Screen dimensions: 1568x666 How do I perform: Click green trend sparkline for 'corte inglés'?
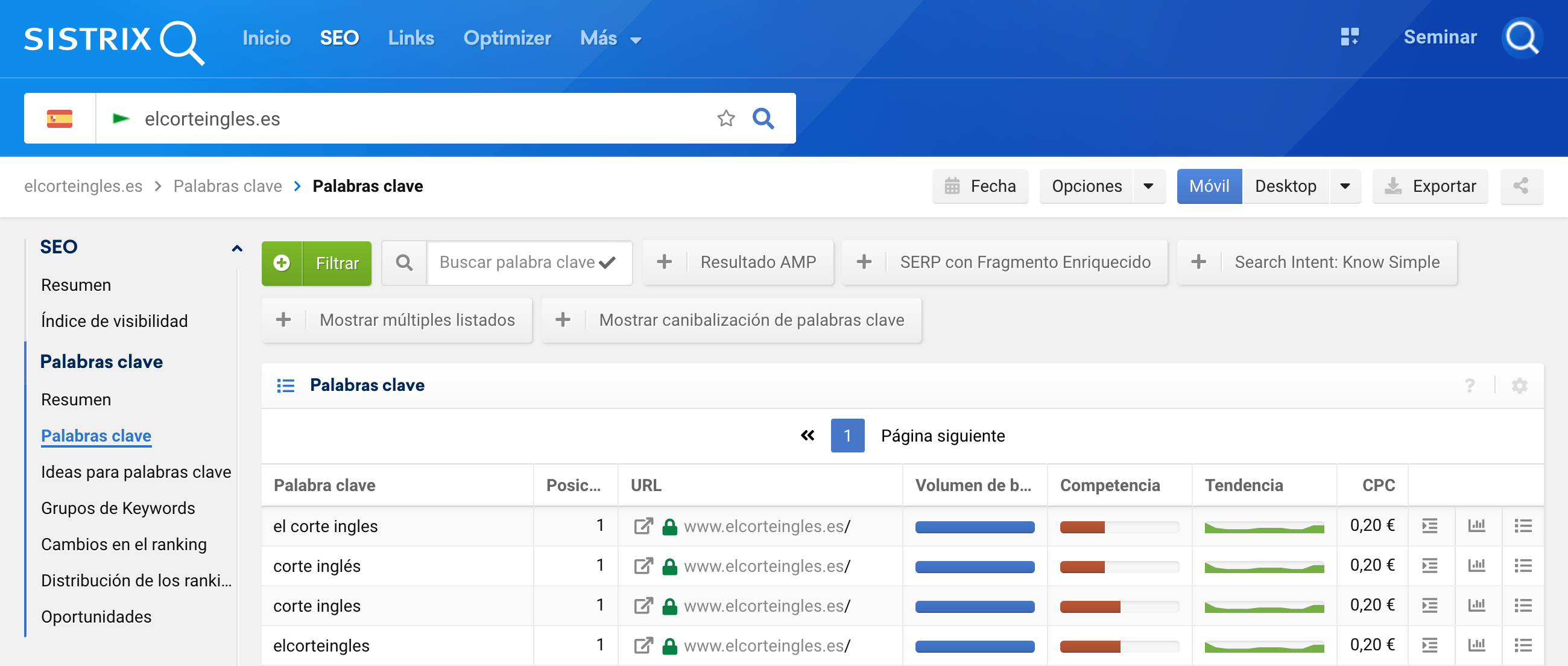coord(1263,567)
